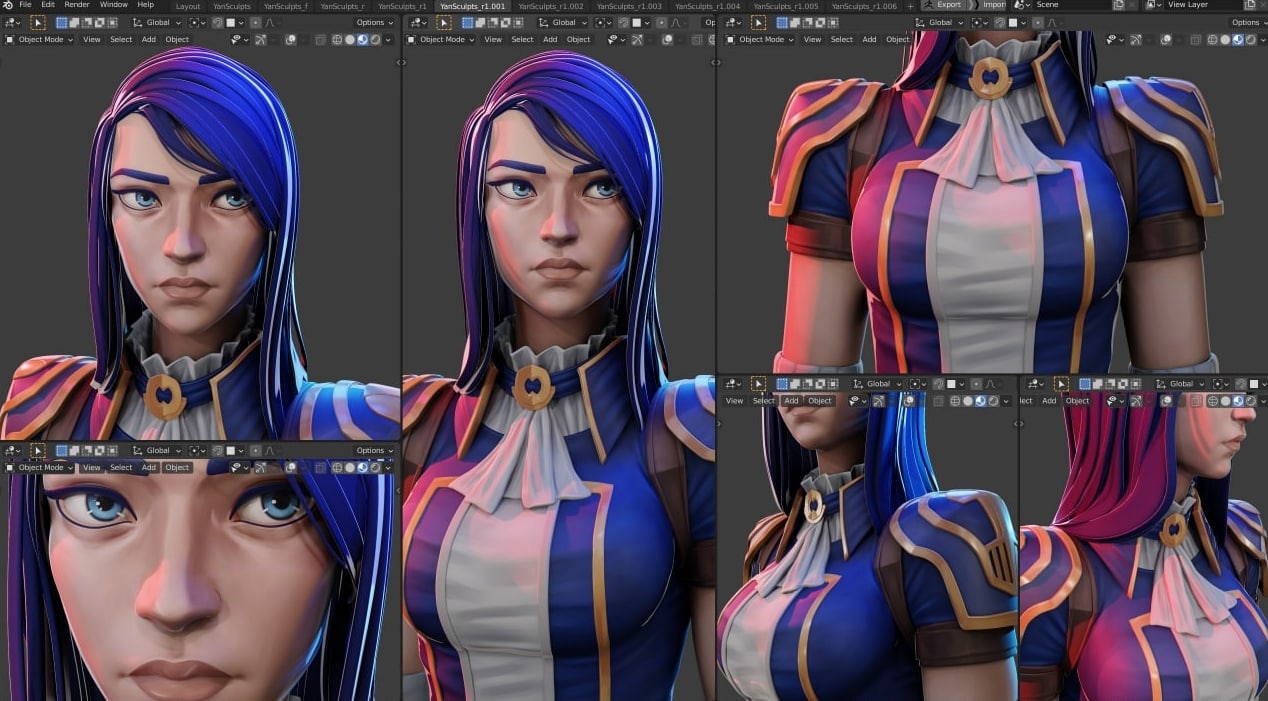Enable rendered shading in top-right viewport
The image size is (1268, 701).
pyautogui.click(x=1251, y=40)
